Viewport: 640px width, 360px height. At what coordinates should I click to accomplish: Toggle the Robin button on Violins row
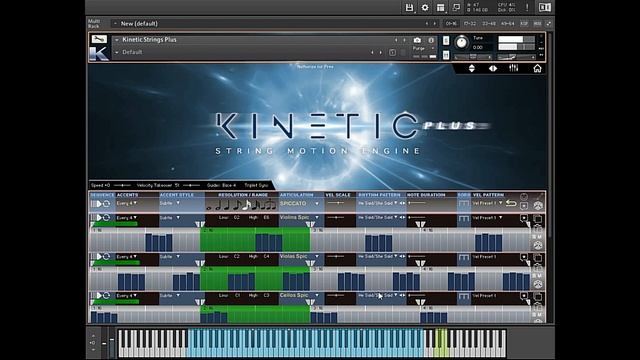[x=463, y=219]
